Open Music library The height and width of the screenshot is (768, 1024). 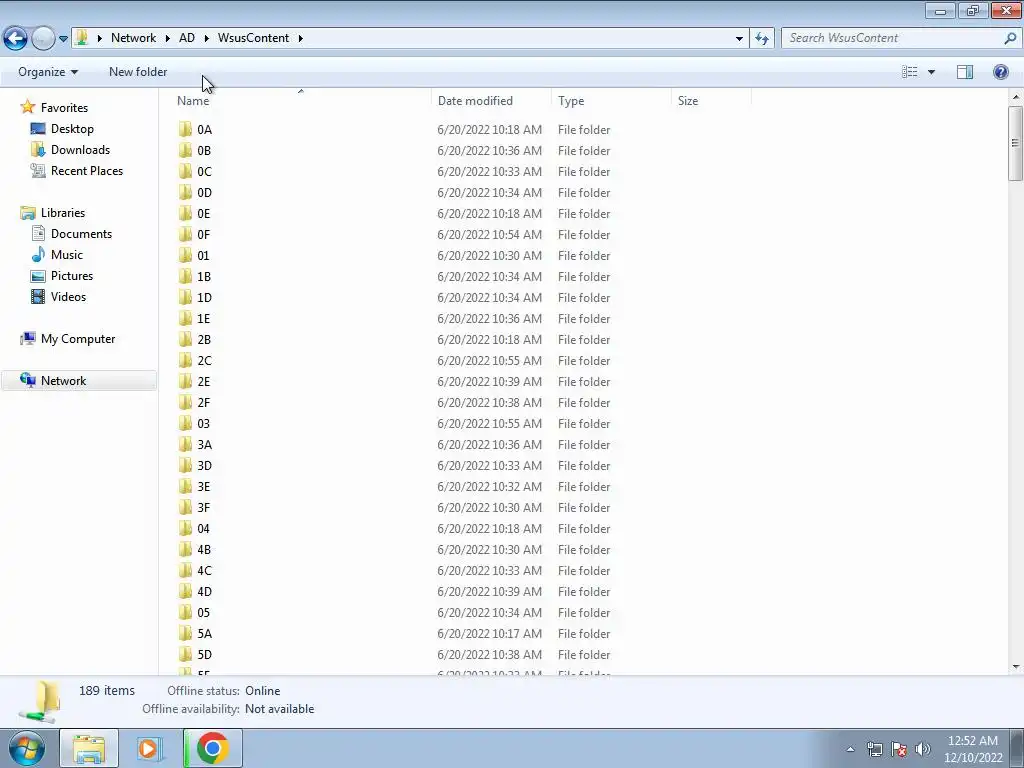[x=67, y=255]
